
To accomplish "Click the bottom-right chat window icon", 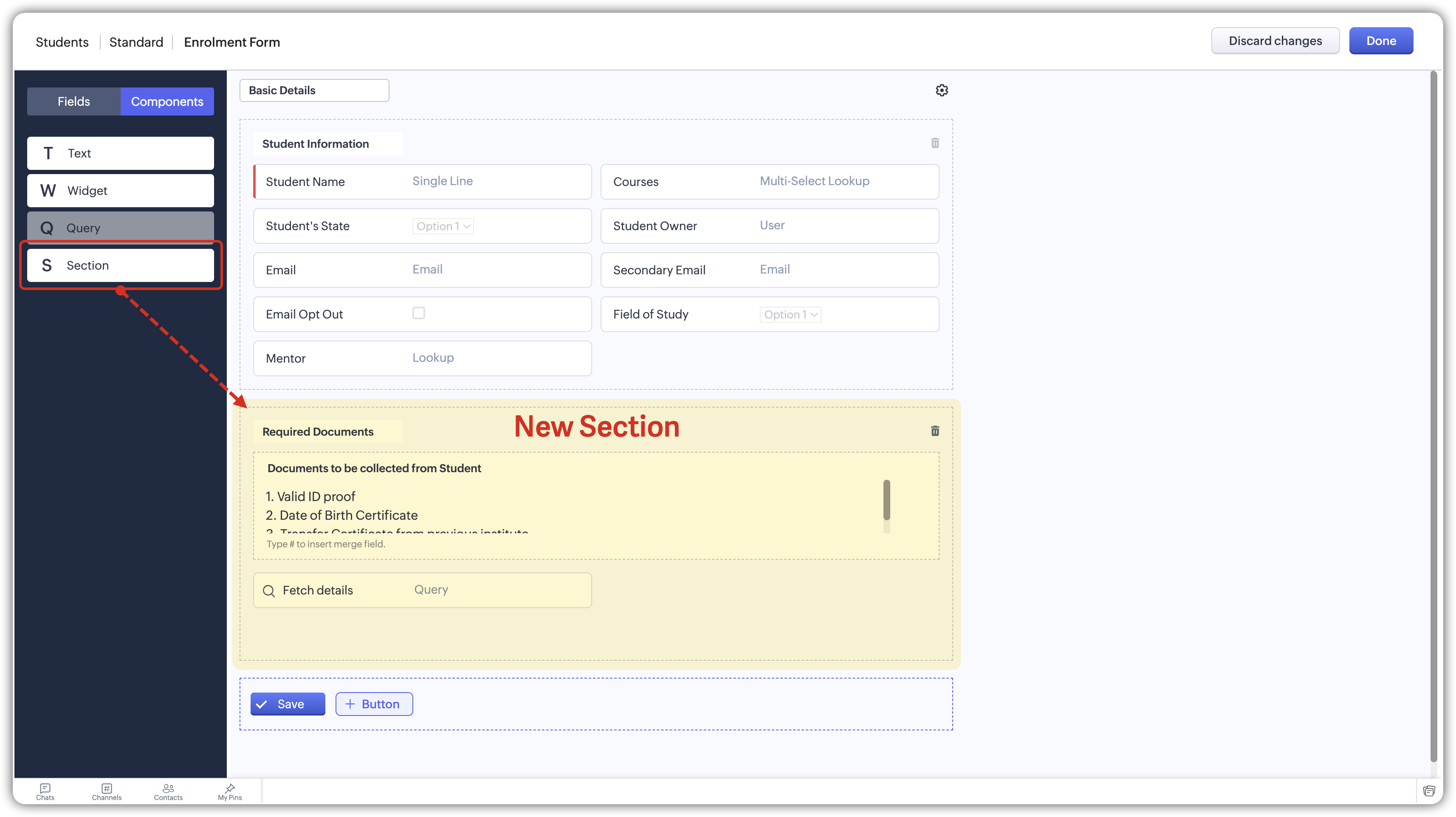I will click(1429, 790).
